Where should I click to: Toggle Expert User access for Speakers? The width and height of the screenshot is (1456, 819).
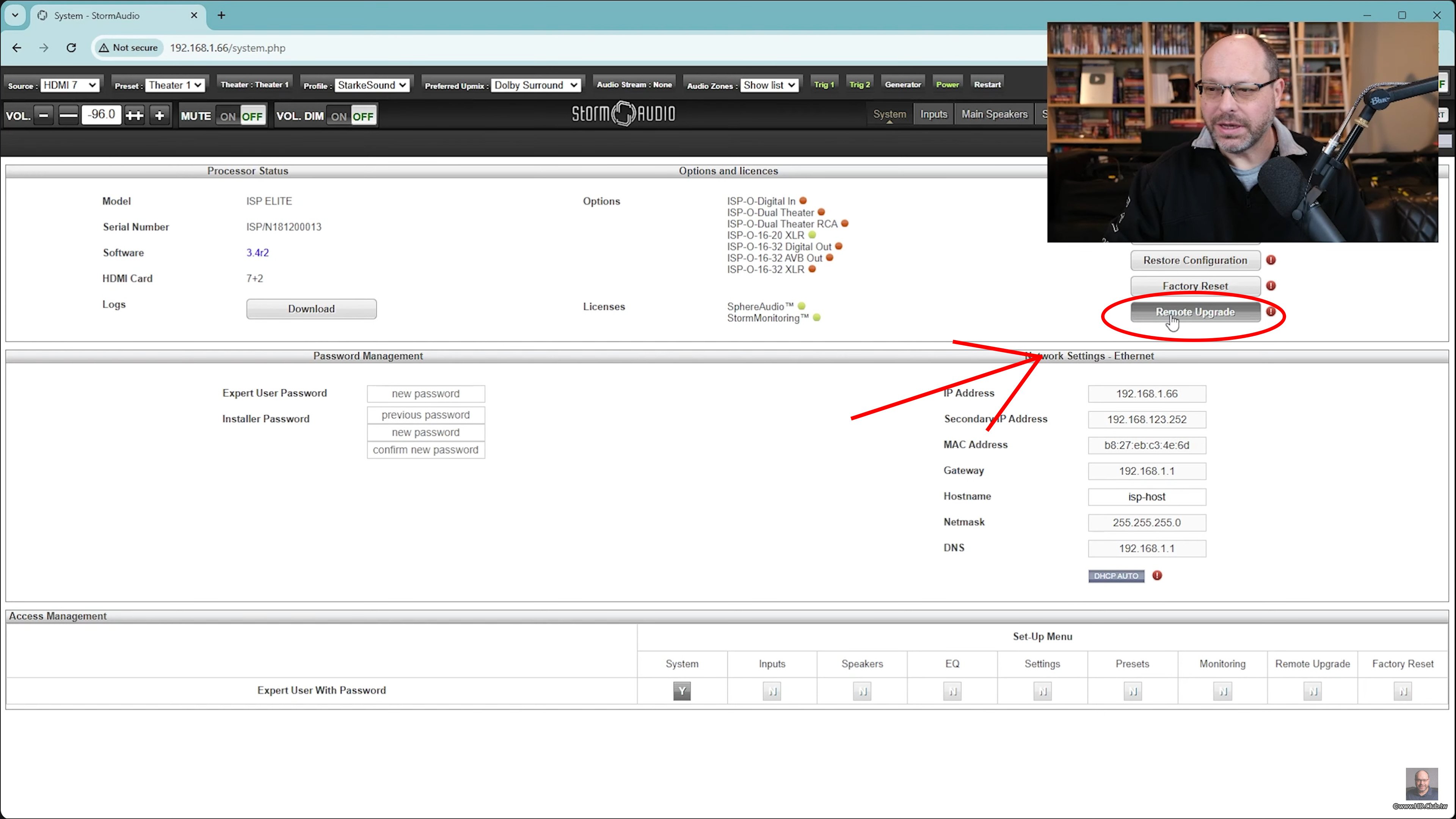[x=862, y=691]
